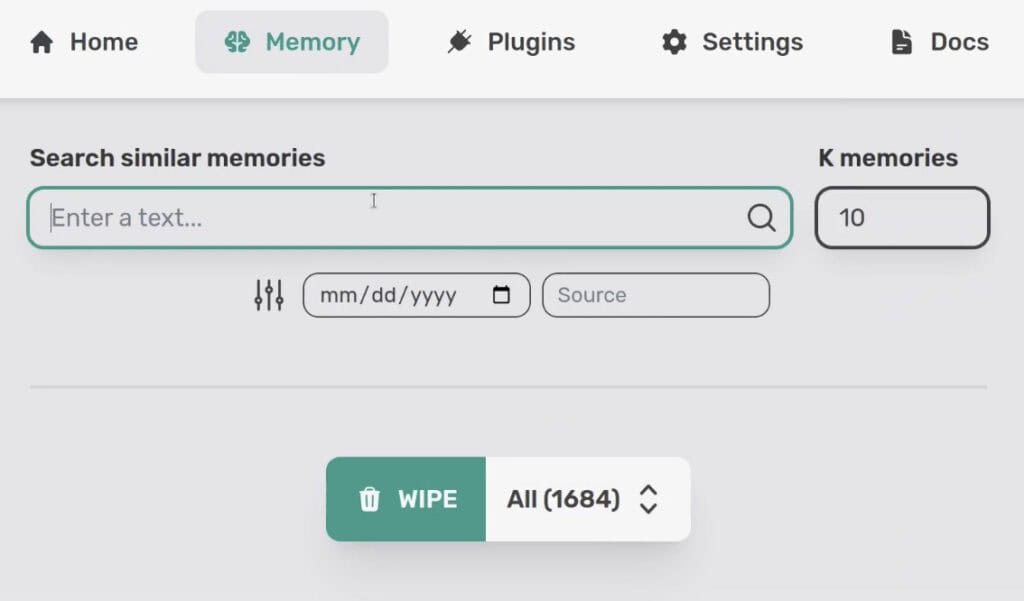
Task: Click the Home house icon
Action: [41, 43]
